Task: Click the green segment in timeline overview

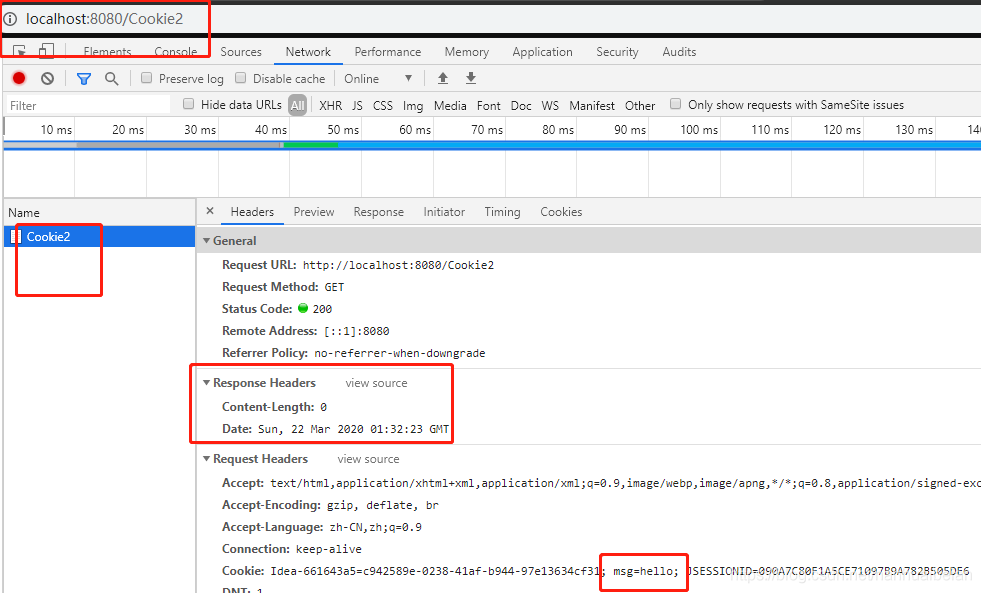Action: pyautogui.click(x=310, y=145)
